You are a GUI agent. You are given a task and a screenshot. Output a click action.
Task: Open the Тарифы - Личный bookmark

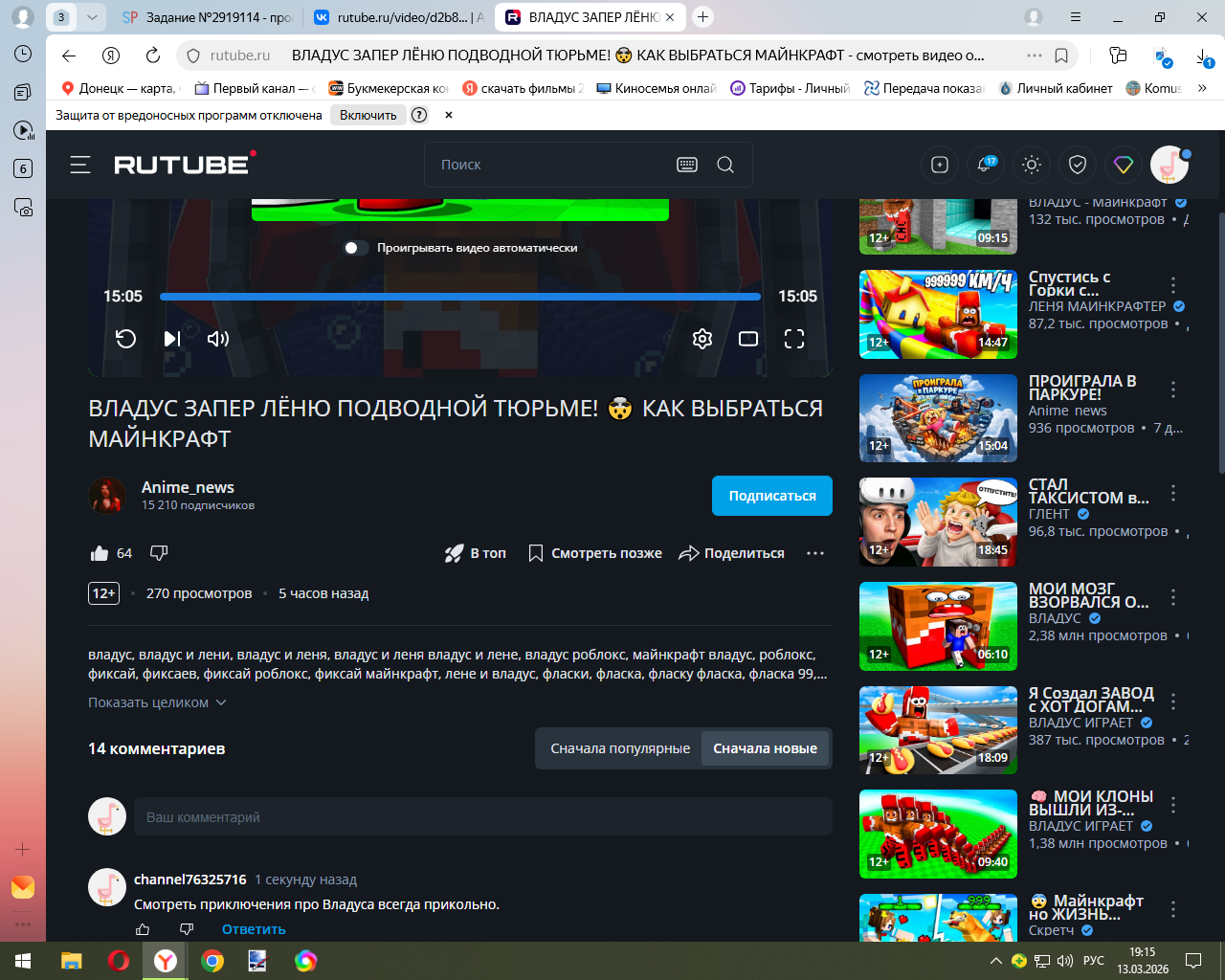coord(790,88)
